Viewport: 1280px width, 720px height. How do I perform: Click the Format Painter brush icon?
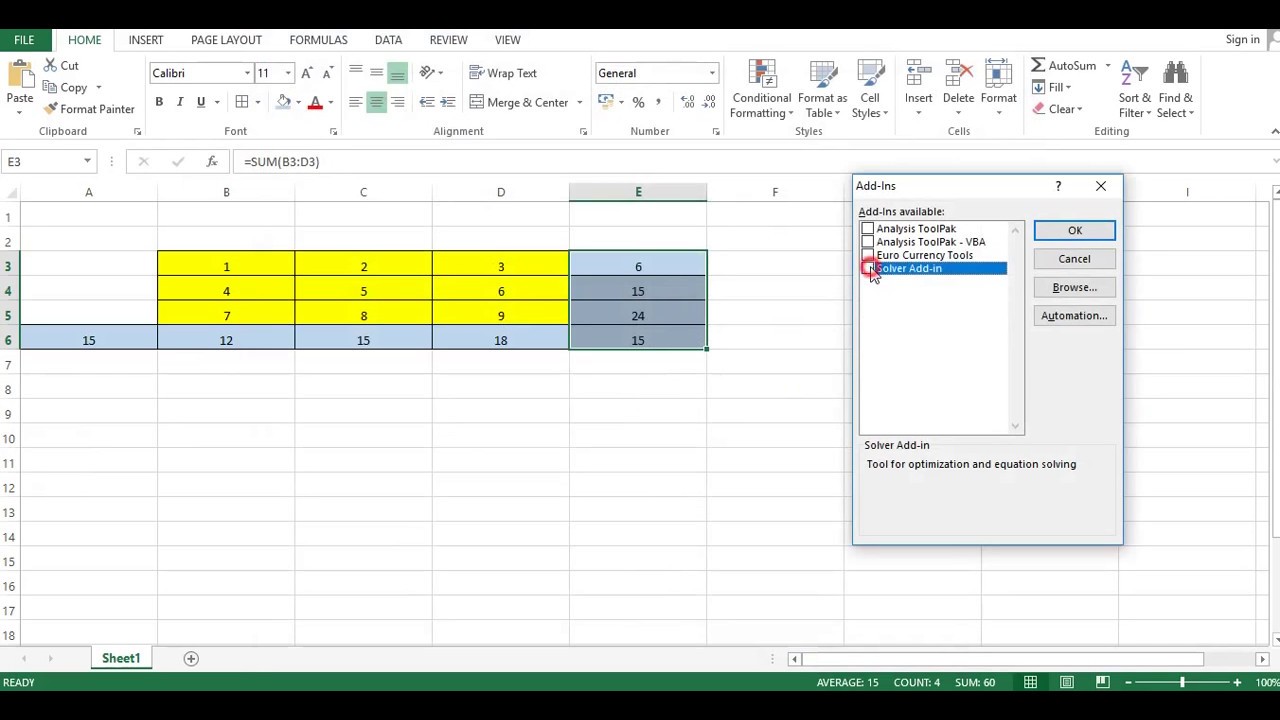pos(50,109)
